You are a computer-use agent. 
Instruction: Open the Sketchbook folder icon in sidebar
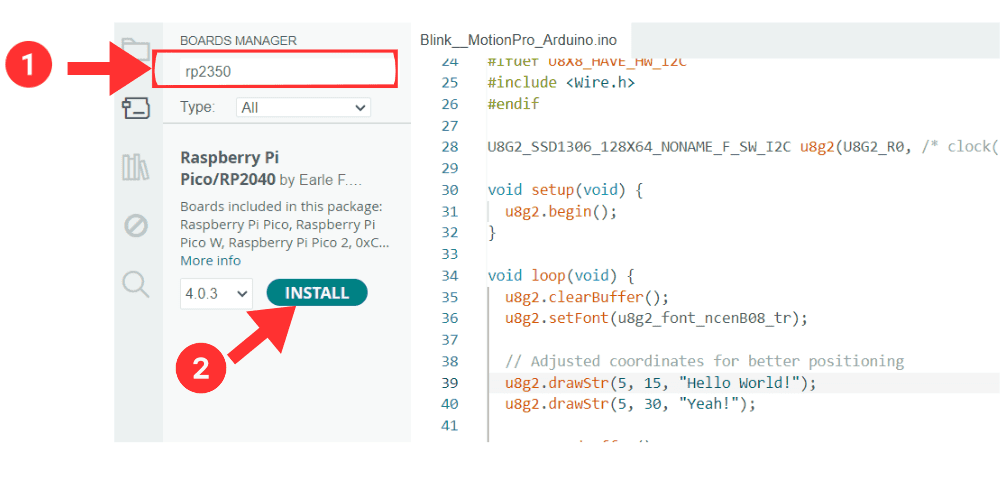[134, 48]
